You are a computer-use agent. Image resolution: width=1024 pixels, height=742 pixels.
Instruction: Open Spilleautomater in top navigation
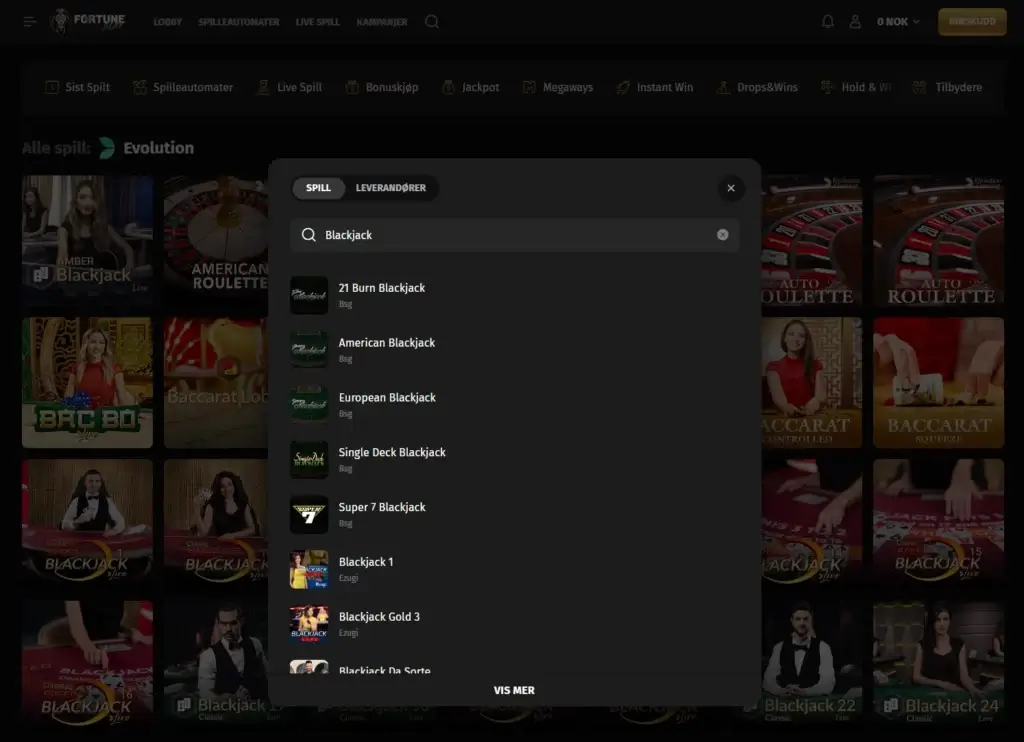coord(239,22)
